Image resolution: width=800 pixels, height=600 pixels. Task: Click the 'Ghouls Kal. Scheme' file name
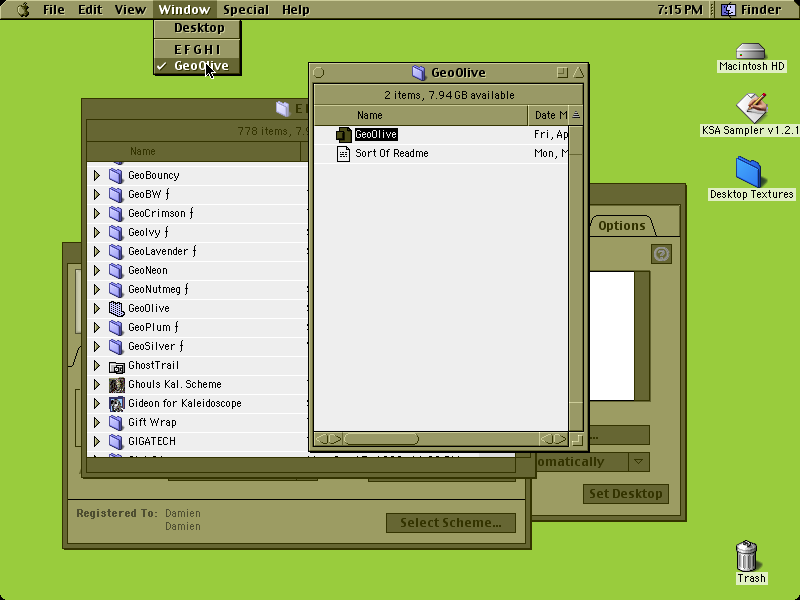click(174, 385)
